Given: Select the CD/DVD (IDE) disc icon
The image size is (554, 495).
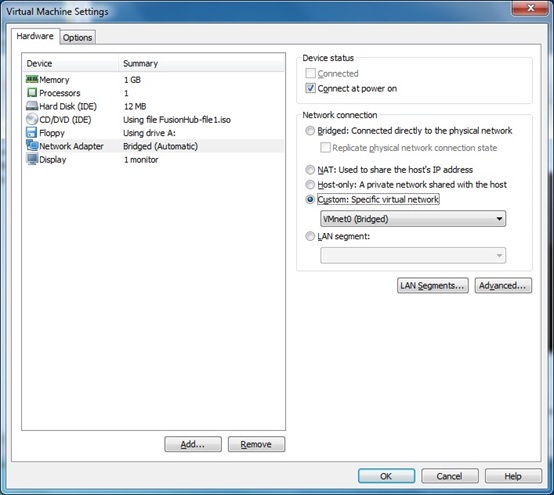Looking at the screenshot, I should click(32, 119).
